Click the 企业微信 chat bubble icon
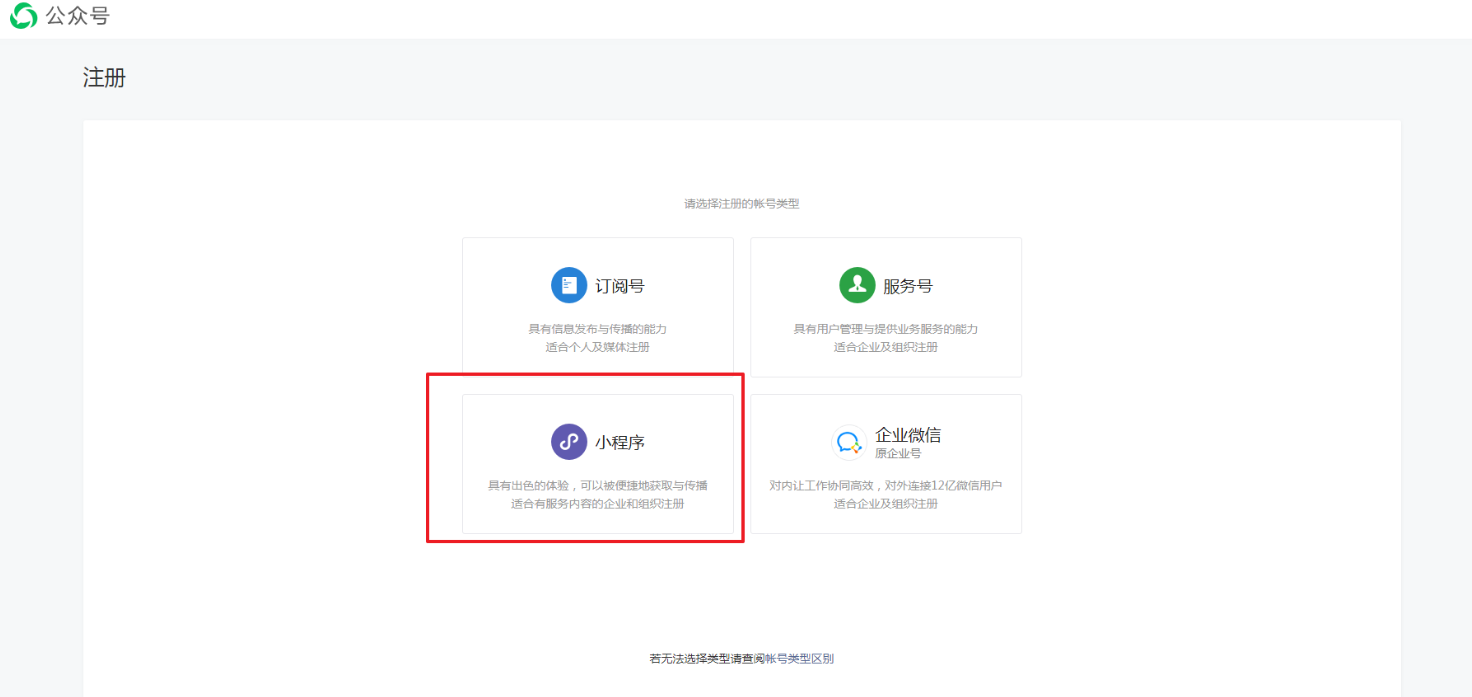Viewport: 1472px width, 697px height. click(x=849, y=441)
